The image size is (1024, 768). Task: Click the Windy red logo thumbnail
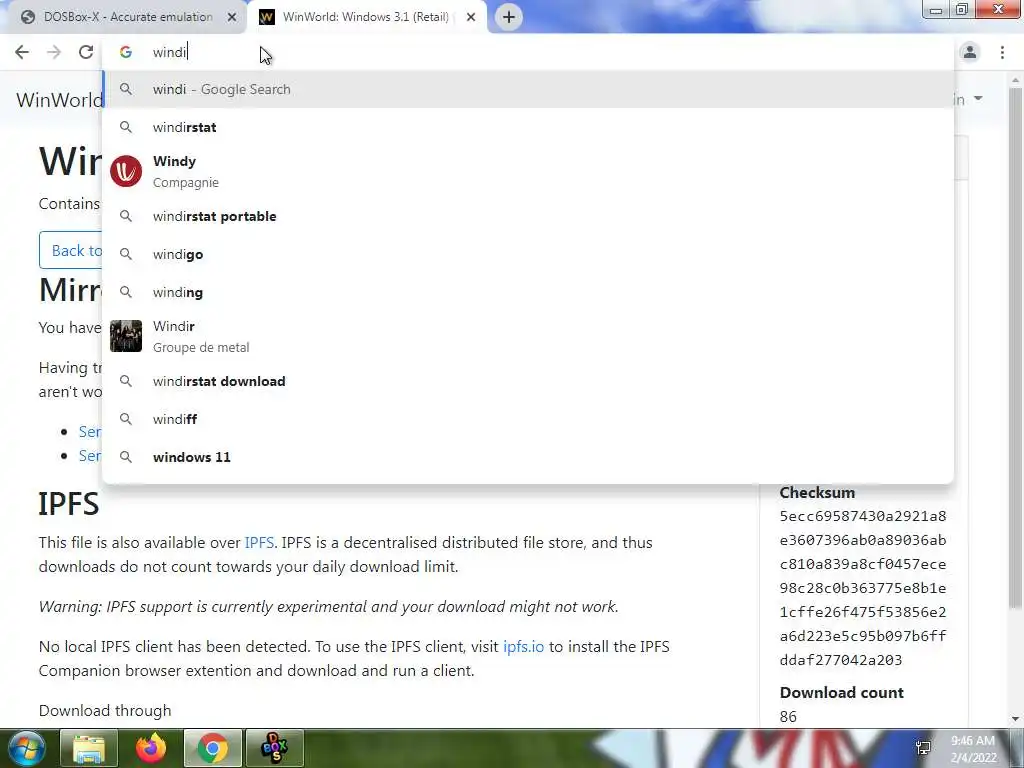tap(126, 171)
